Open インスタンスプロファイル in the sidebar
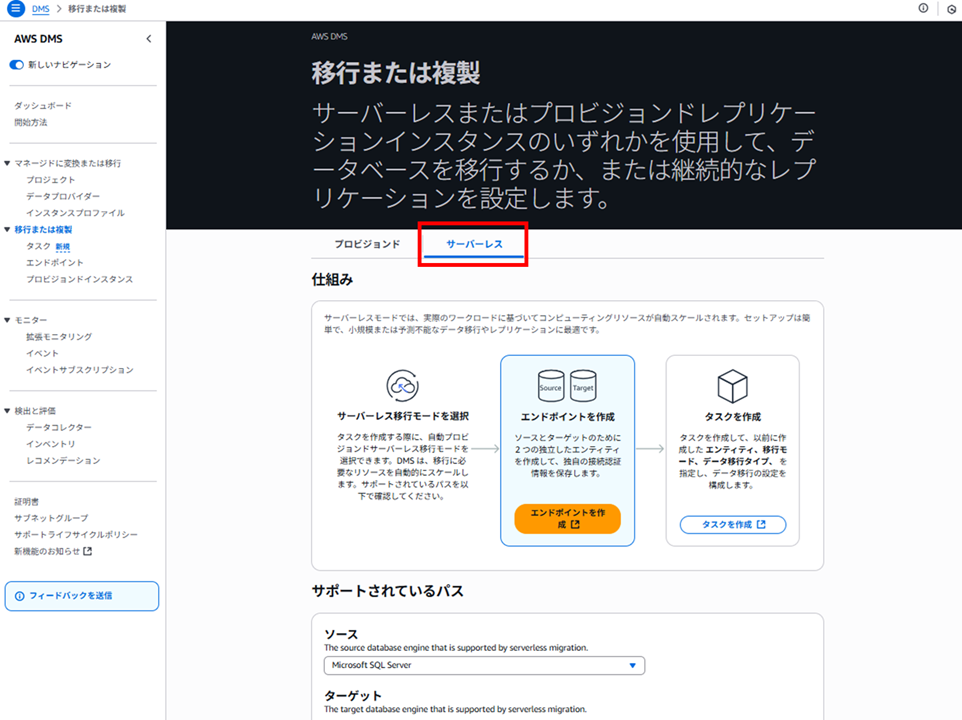Image resolution: width=962 pixels, height=720 pixels. 75,213
